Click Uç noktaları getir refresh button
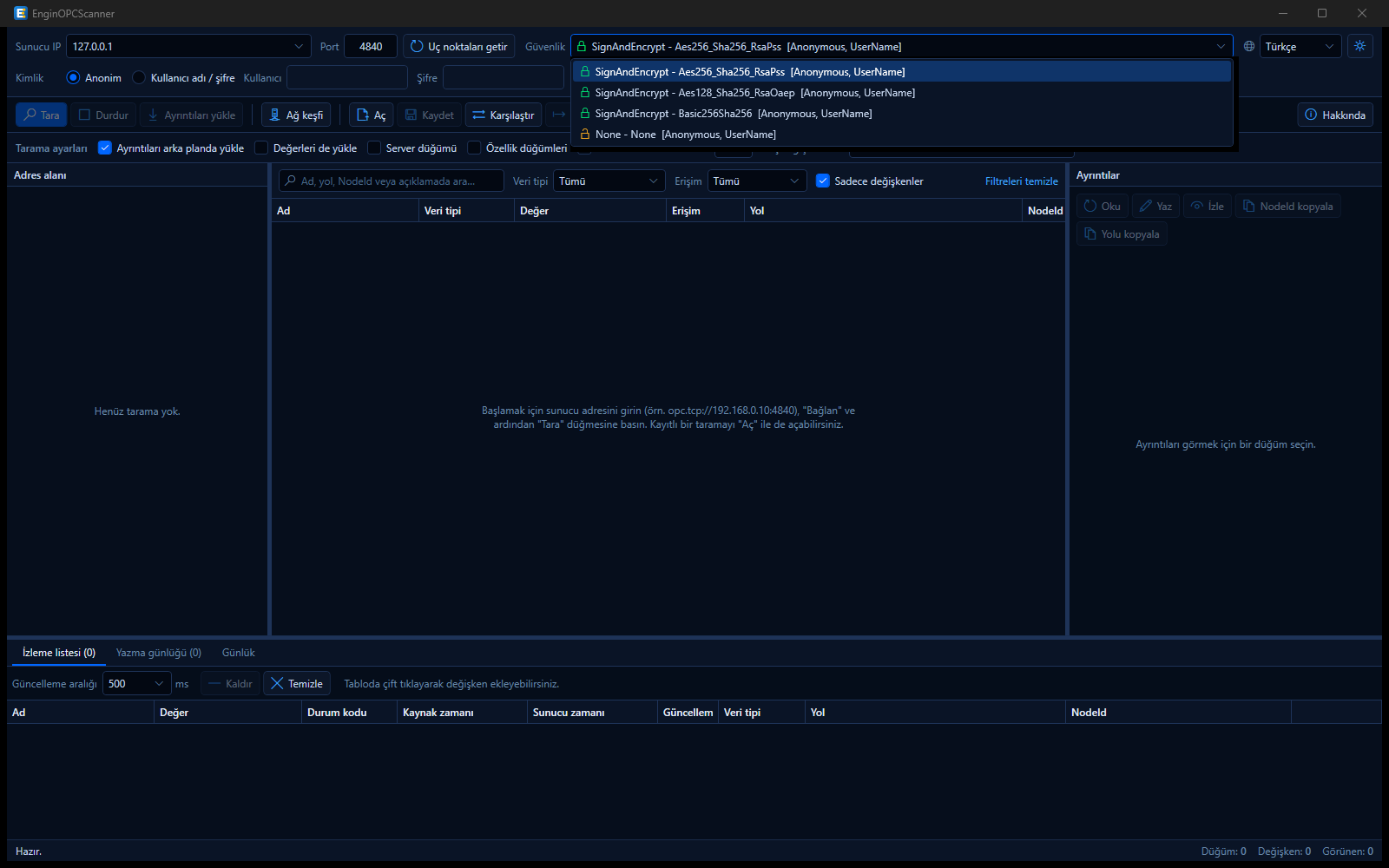Image resolution: width=1389 pixels, height=868 pixels. [458, 46]
